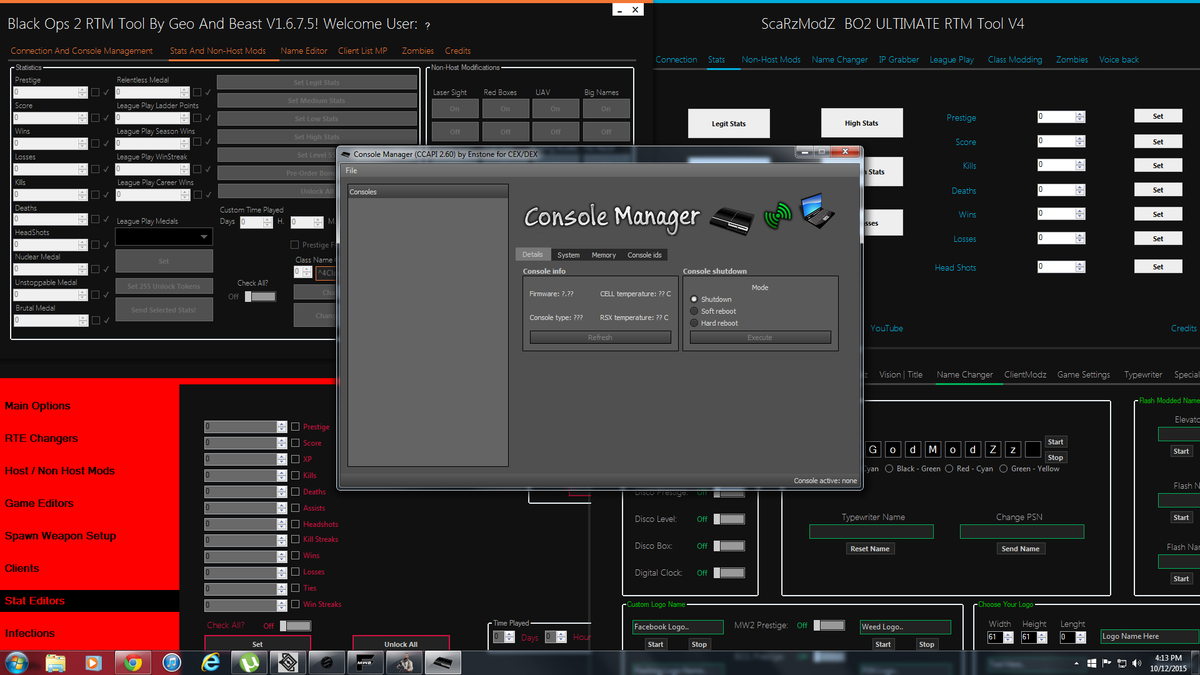Switch to the System tab in Console Manager

point(568,255)
